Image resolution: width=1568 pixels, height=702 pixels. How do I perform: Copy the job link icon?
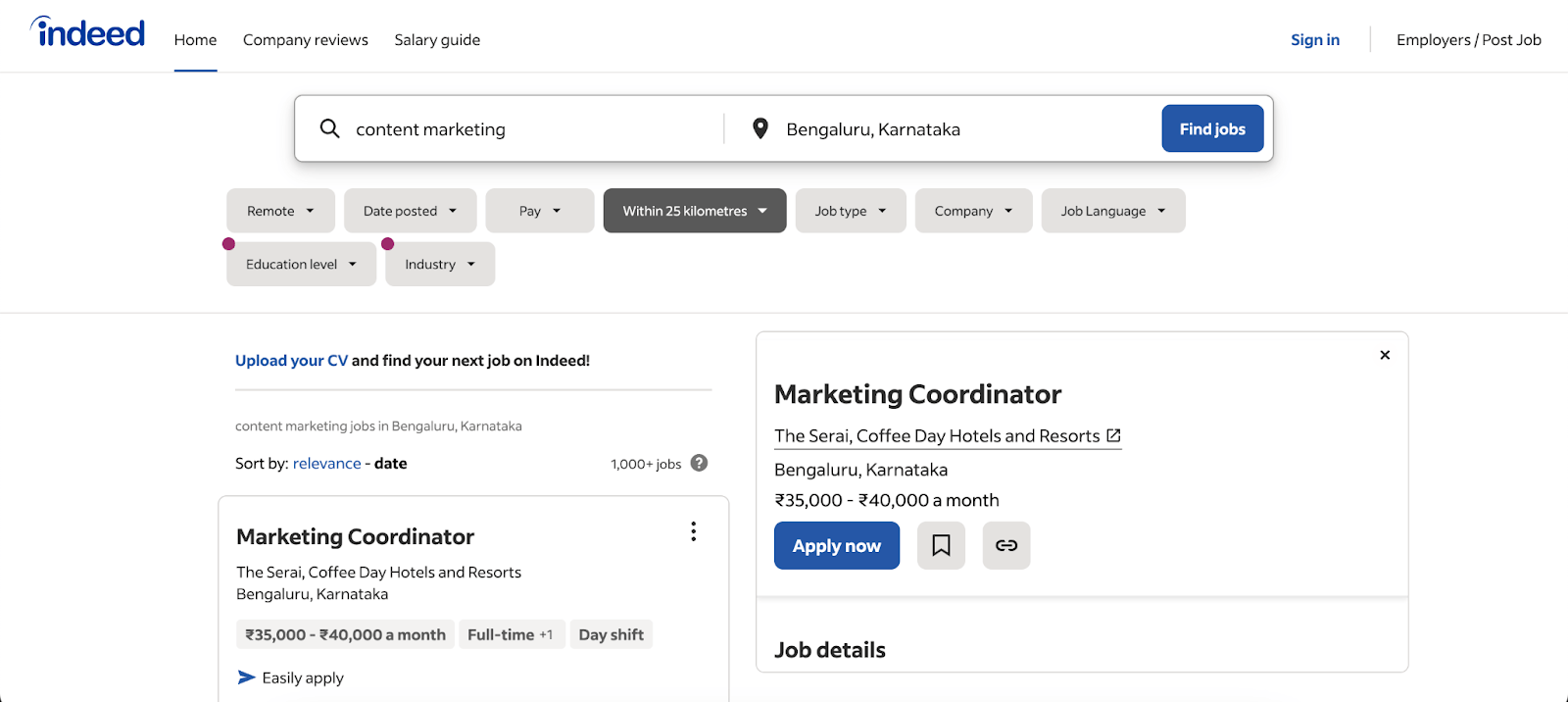(1006, 545)
